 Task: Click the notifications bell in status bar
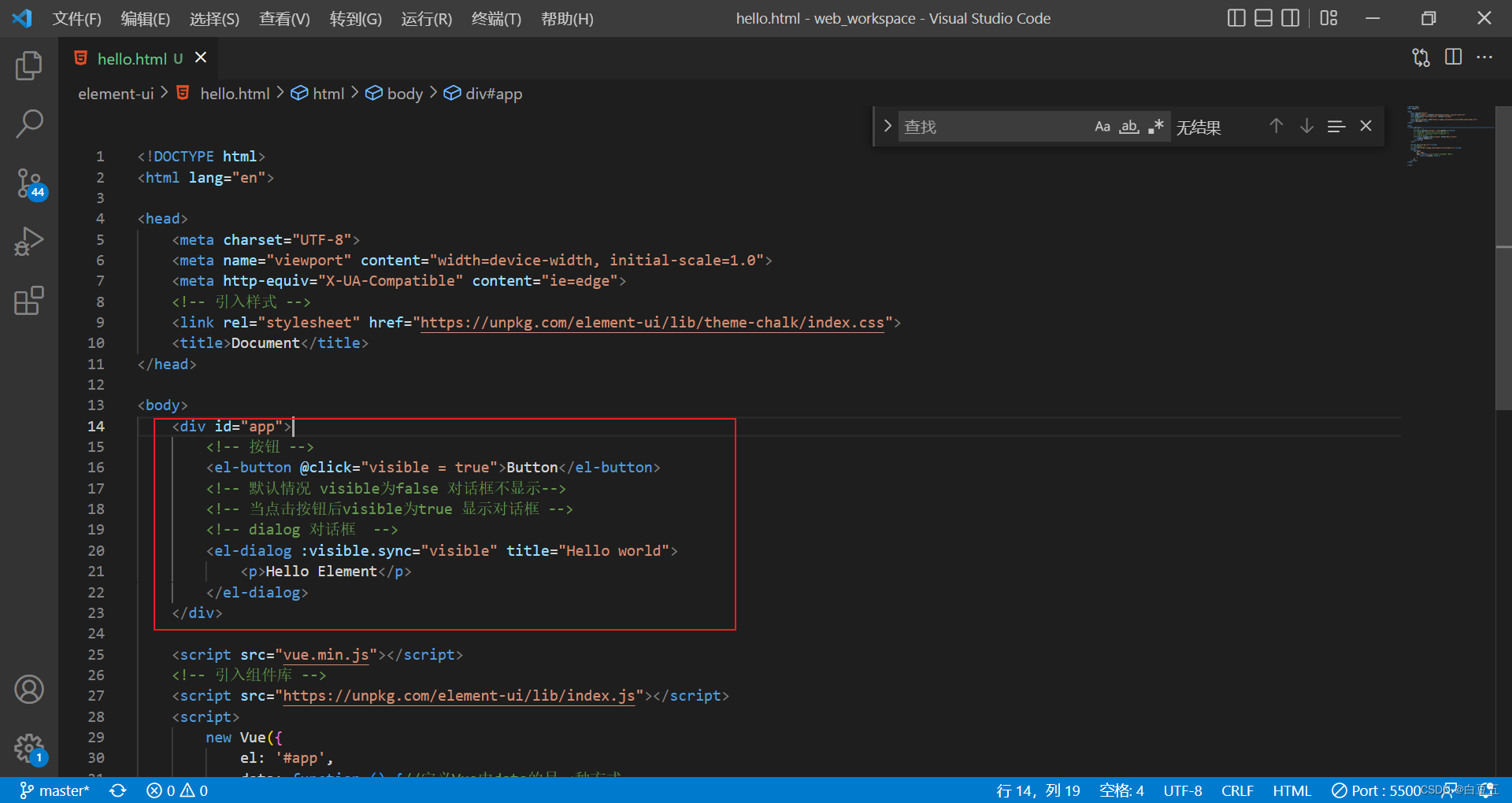click(1487, 790)
